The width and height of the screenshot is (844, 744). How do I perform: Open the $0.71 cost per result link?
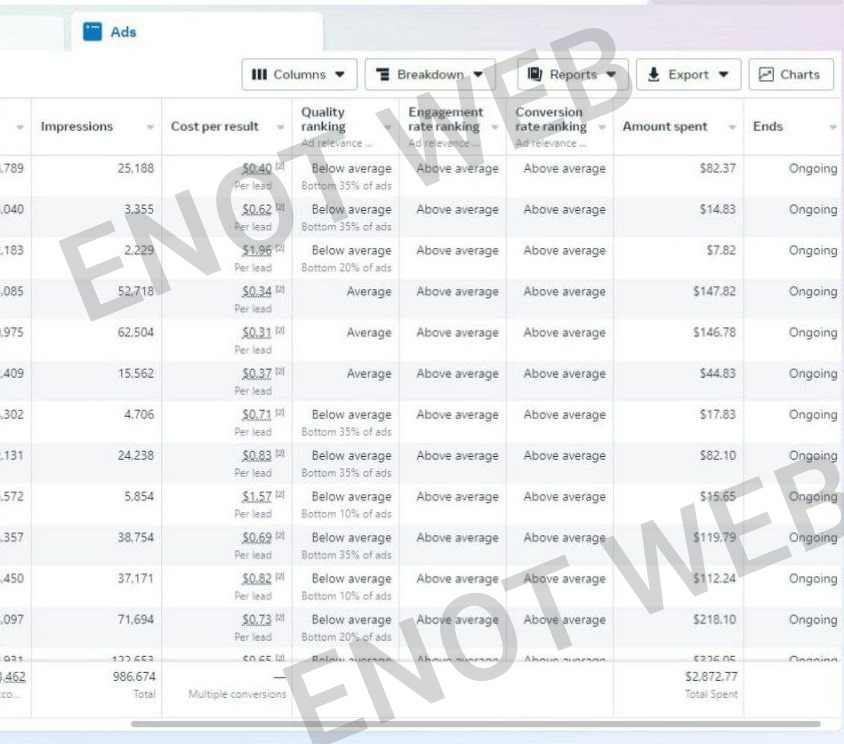(257, 415)
